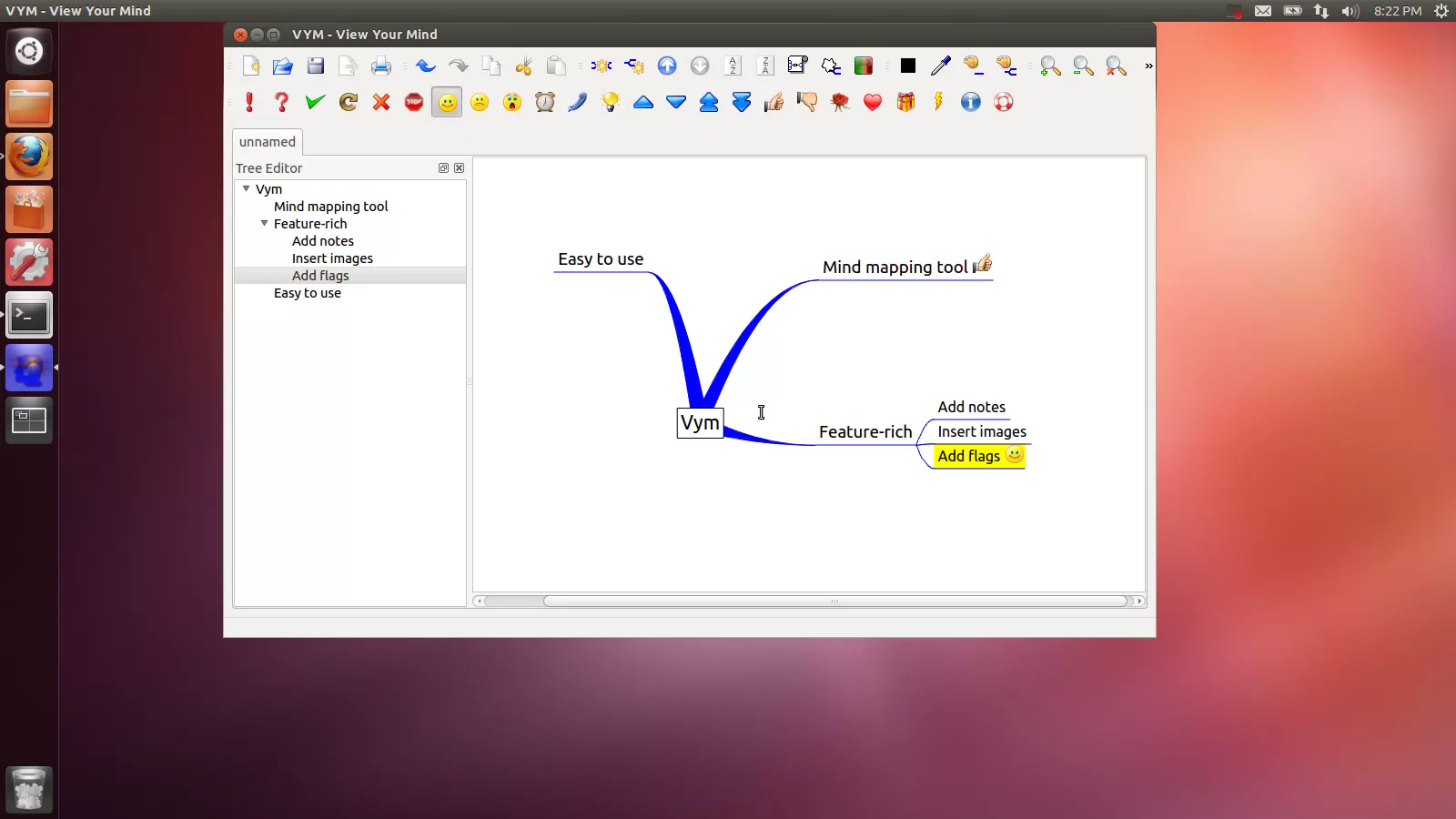
Task: Open a map file with the folder icon
Action: pos(283,66)
